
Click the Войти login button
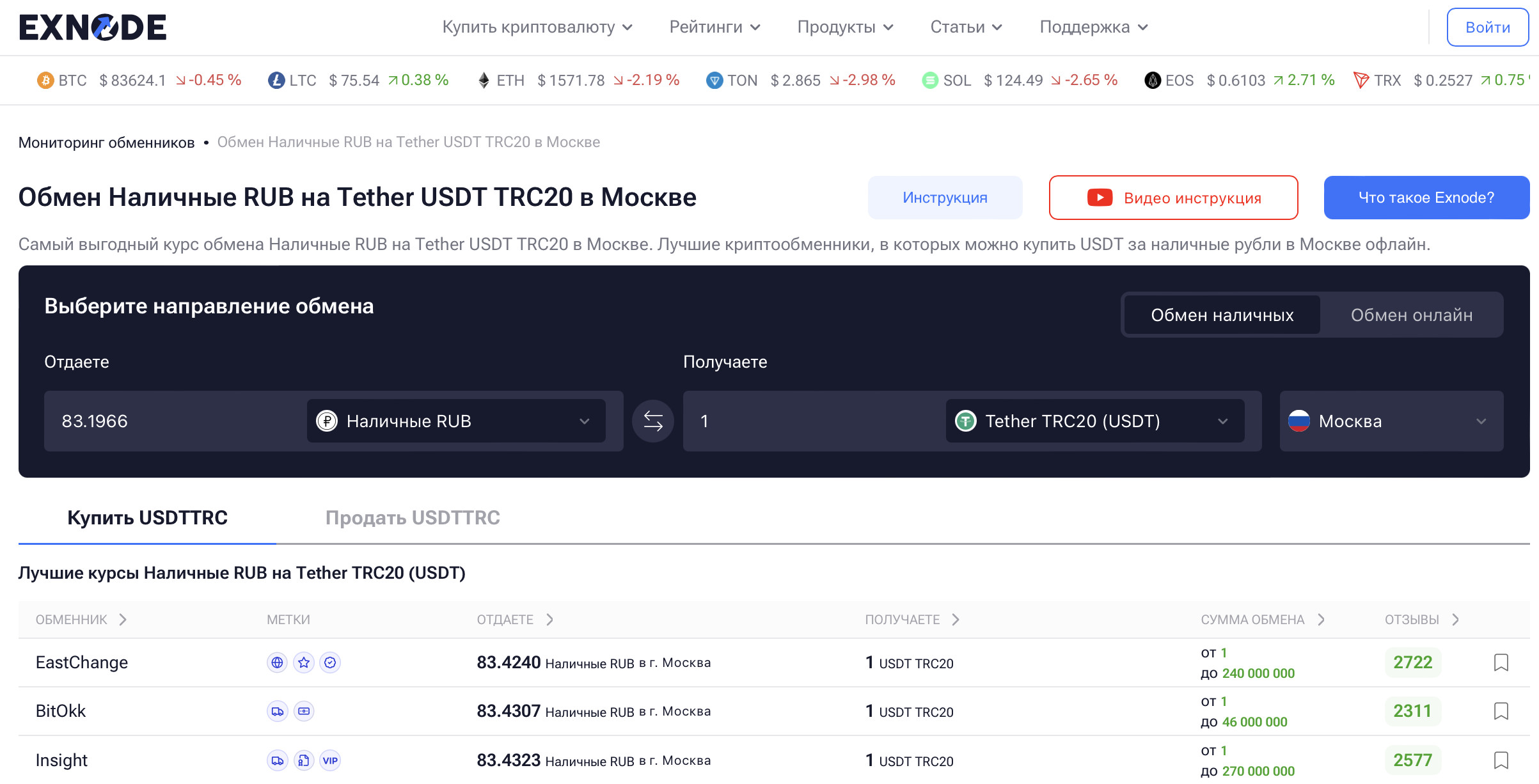click(1487, 27)
